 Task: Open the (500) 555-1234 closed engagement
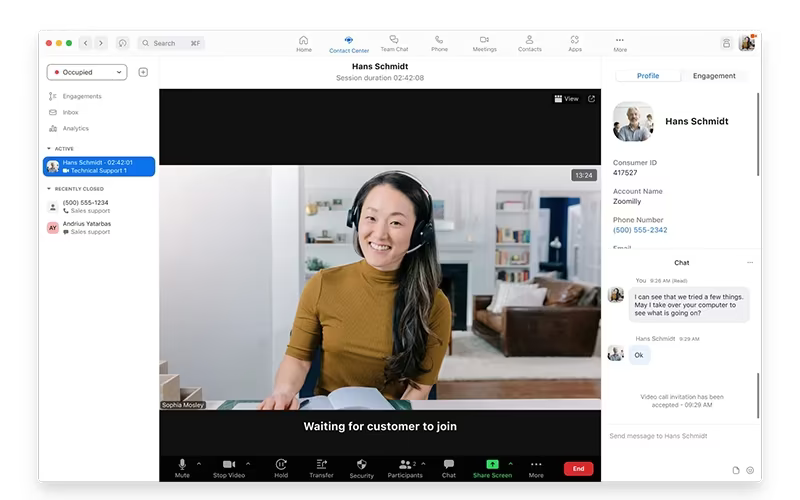99,207
